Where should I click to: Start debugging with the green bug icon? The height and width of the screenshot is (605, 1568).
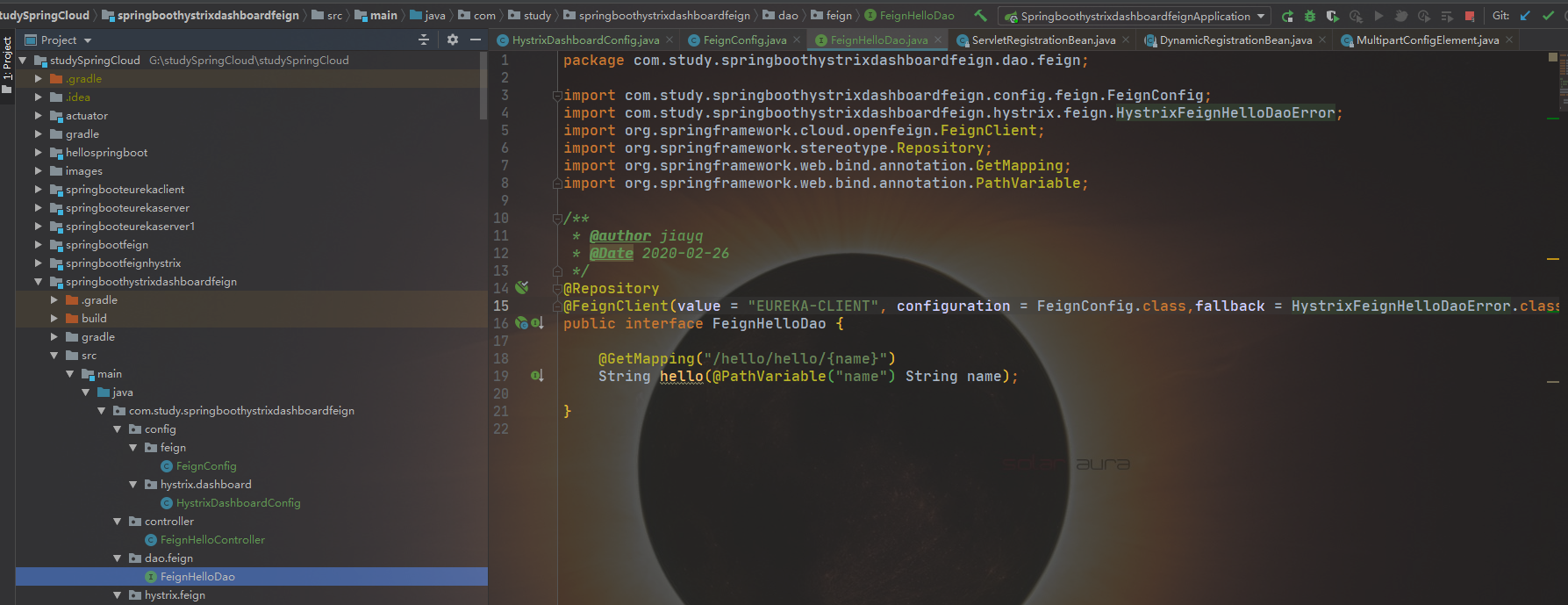1310,16
